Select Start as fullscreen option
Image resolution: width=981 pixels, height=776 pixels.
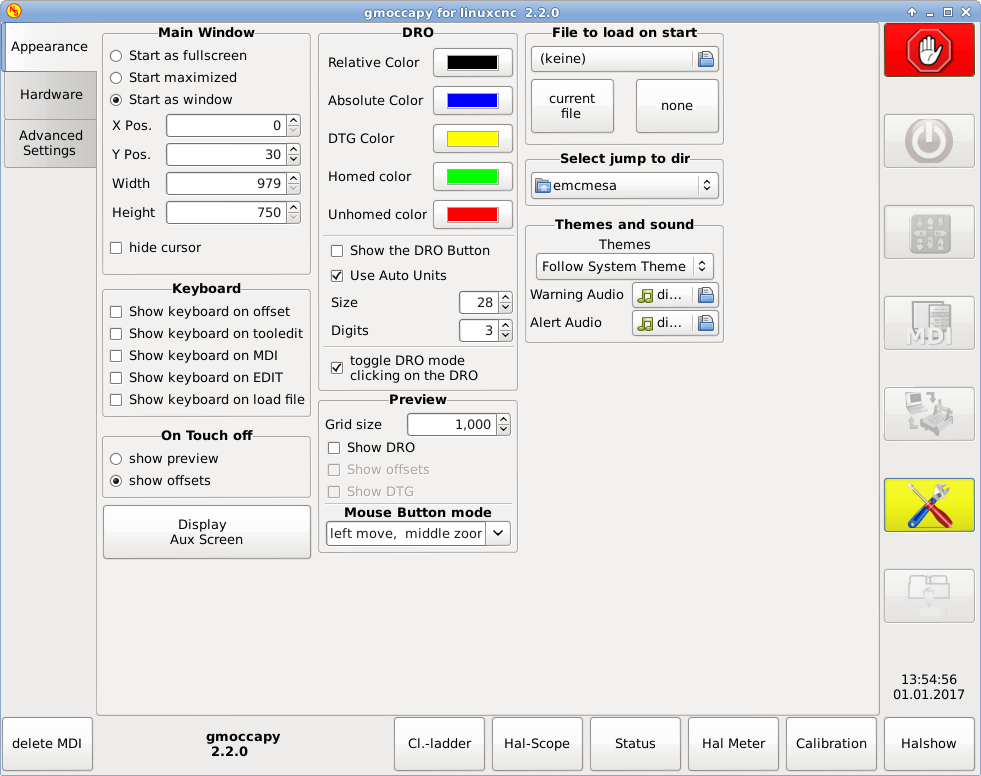click(178, 56)
